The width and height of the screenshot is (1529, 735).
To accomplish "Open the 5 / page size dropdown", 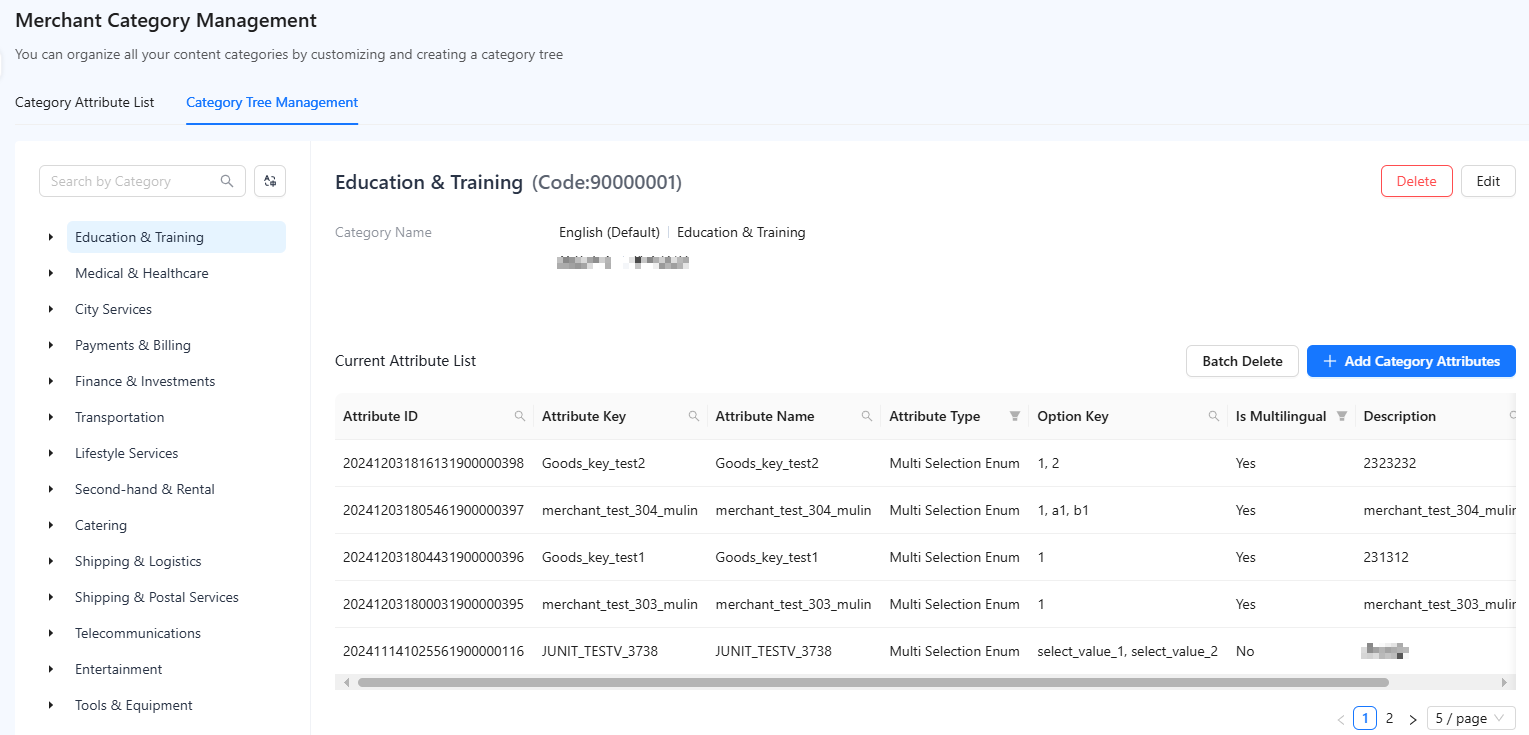I will (x=1471, y=718).
